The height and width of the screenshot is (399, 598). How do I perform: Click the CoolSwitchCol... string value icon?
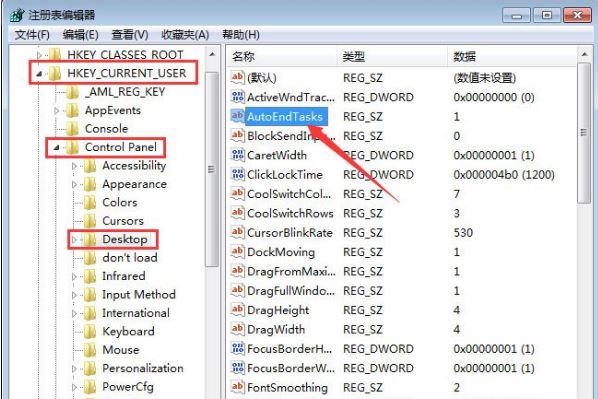tap(238, 193)
